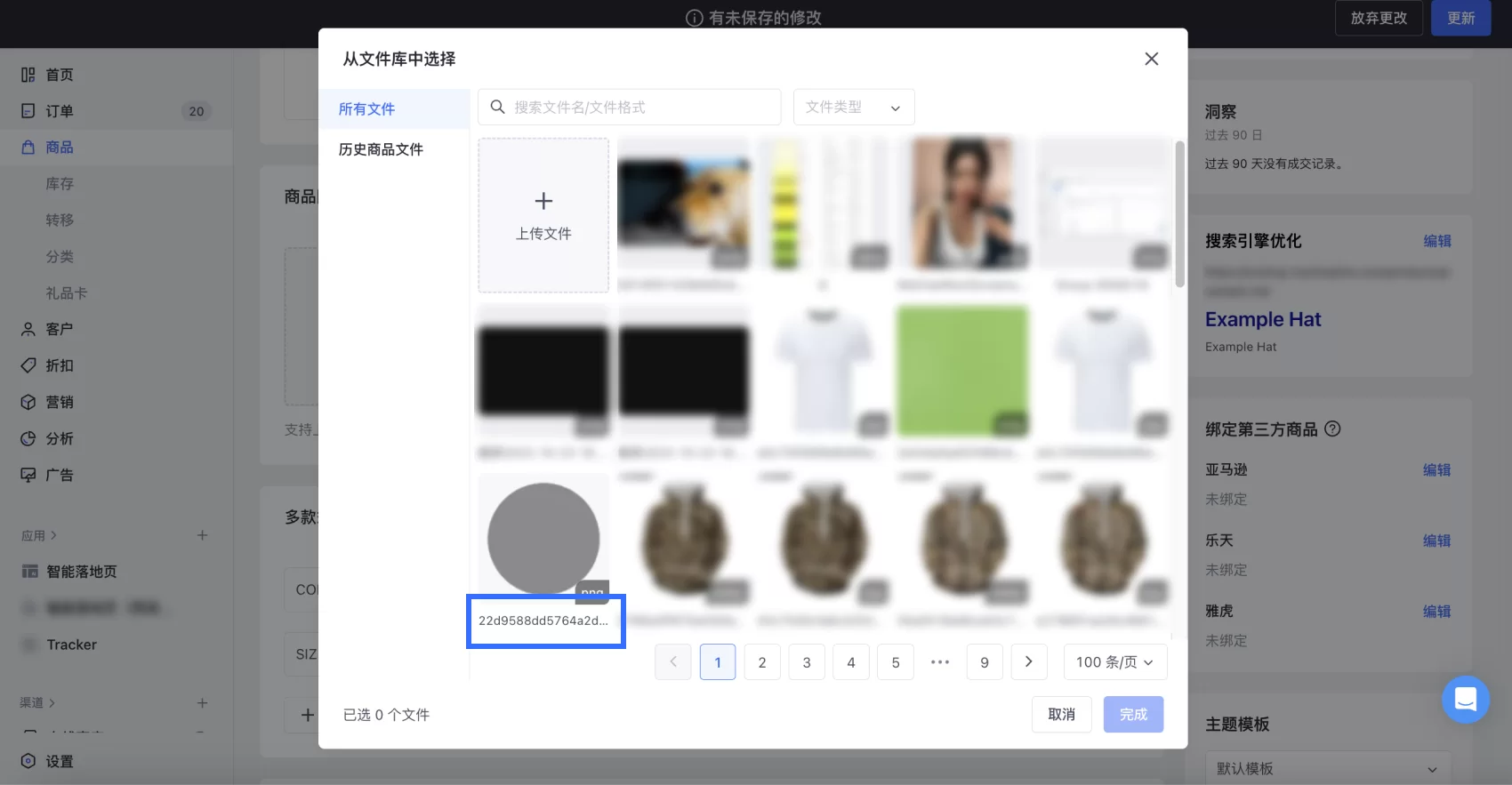
Task: Select pagination page 4
Action: click(851, 661)
